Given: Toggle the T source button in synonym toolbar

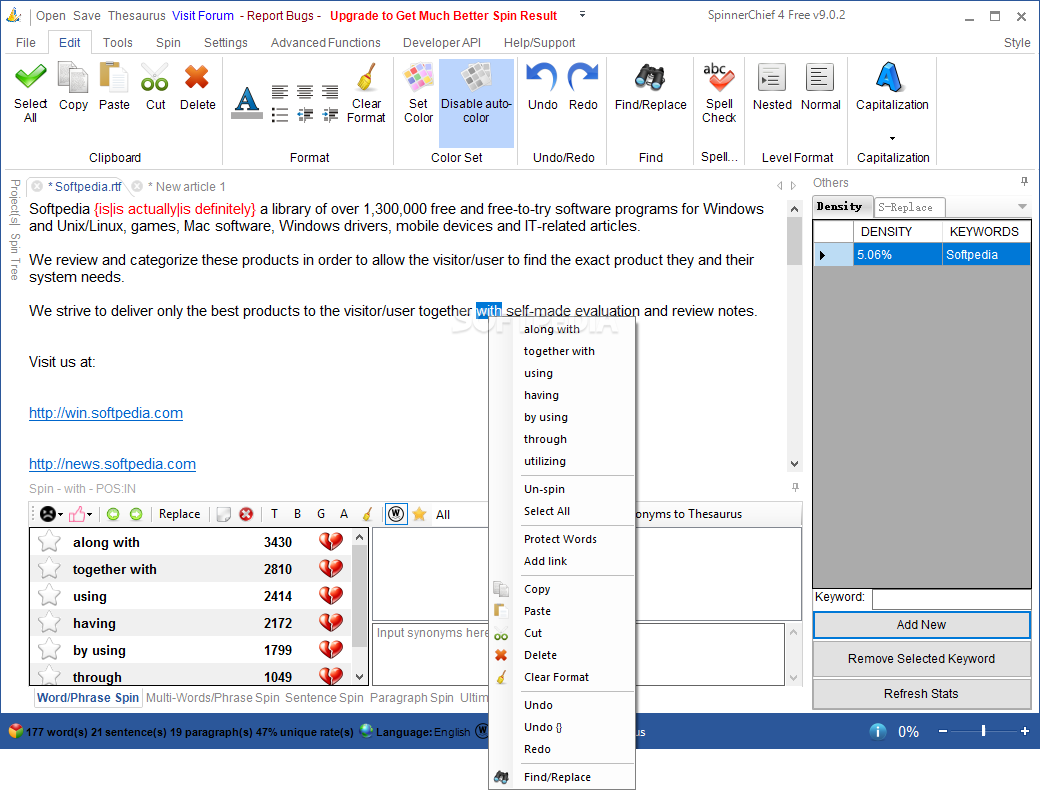Looking at the screenshot, I should 275,514.
